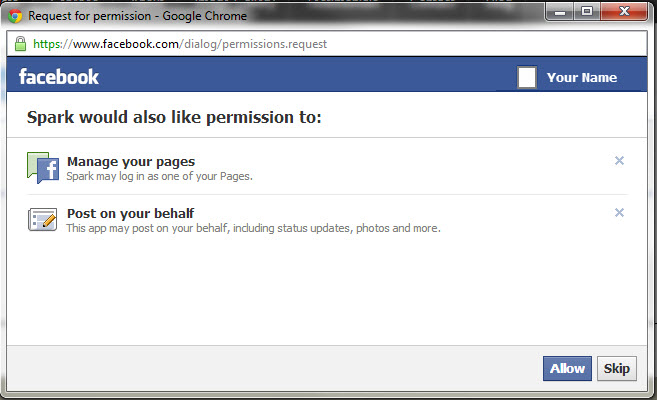The width and height of the screenshot is (657, 400).
Task: Click the Skip button
Action: click(x=616, y=368)
